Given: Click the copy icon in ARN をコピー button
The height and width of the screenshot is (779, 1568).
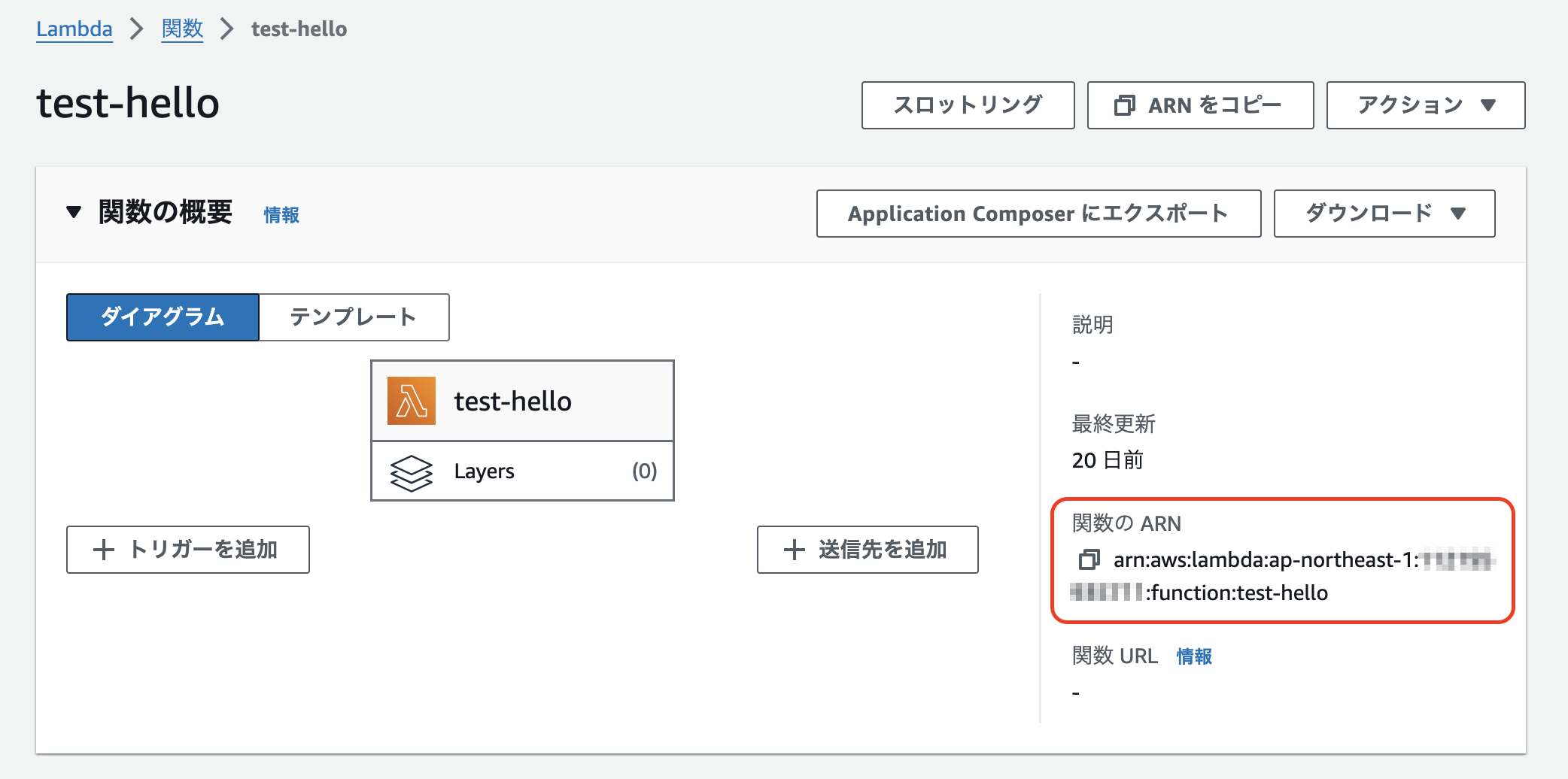Looking at the screenshot, I should point(1124,105).
